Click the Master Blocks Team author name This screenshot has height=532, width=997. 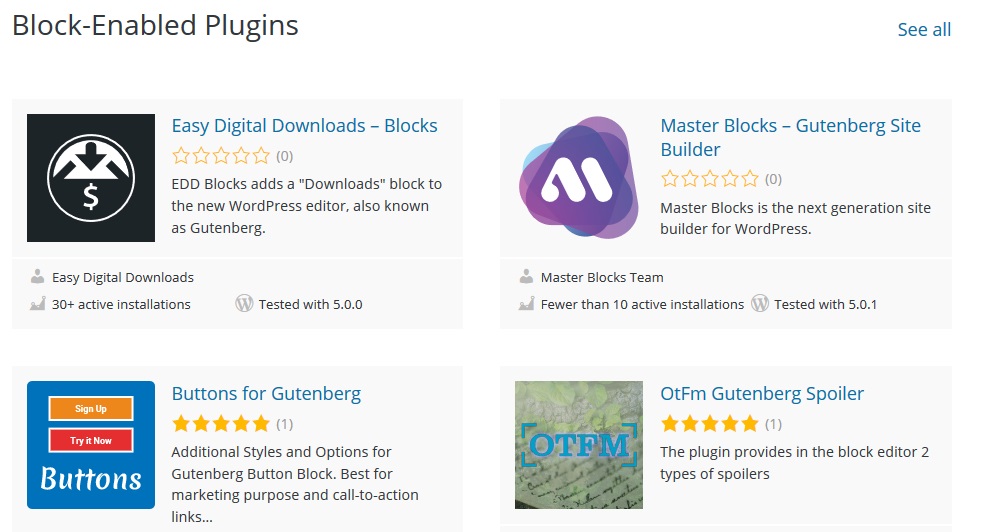point(602,277)
